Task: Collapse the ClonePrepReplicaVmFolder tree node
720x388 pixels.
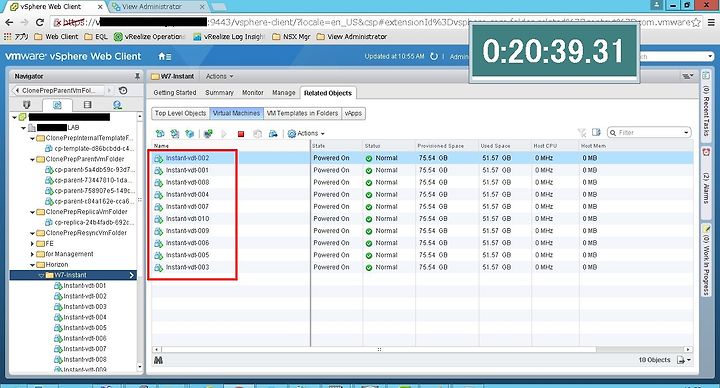Action: [32, 212]
